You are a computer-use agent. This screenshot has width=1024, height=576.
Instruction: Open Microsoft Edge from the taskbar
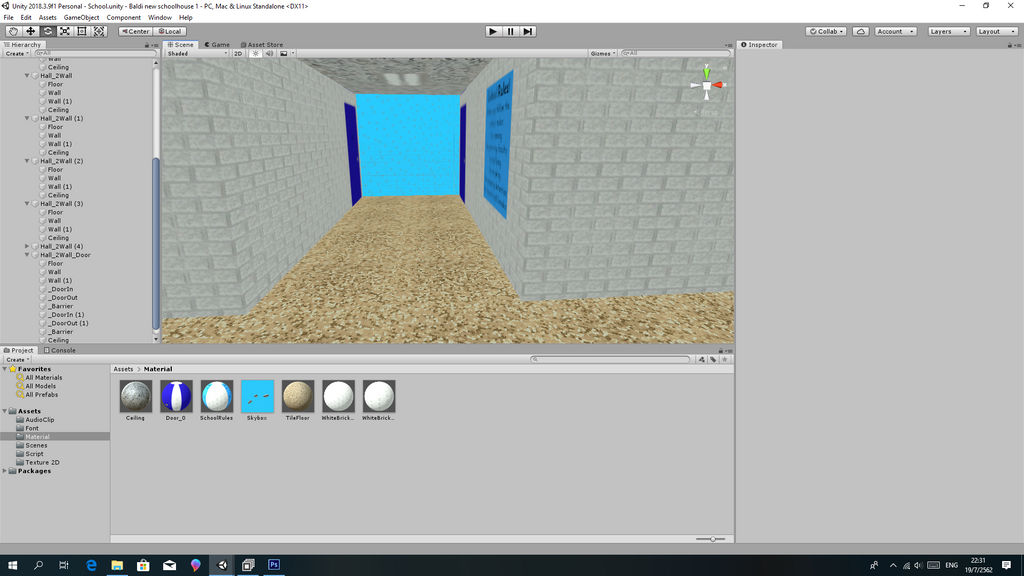coord(91,565)
